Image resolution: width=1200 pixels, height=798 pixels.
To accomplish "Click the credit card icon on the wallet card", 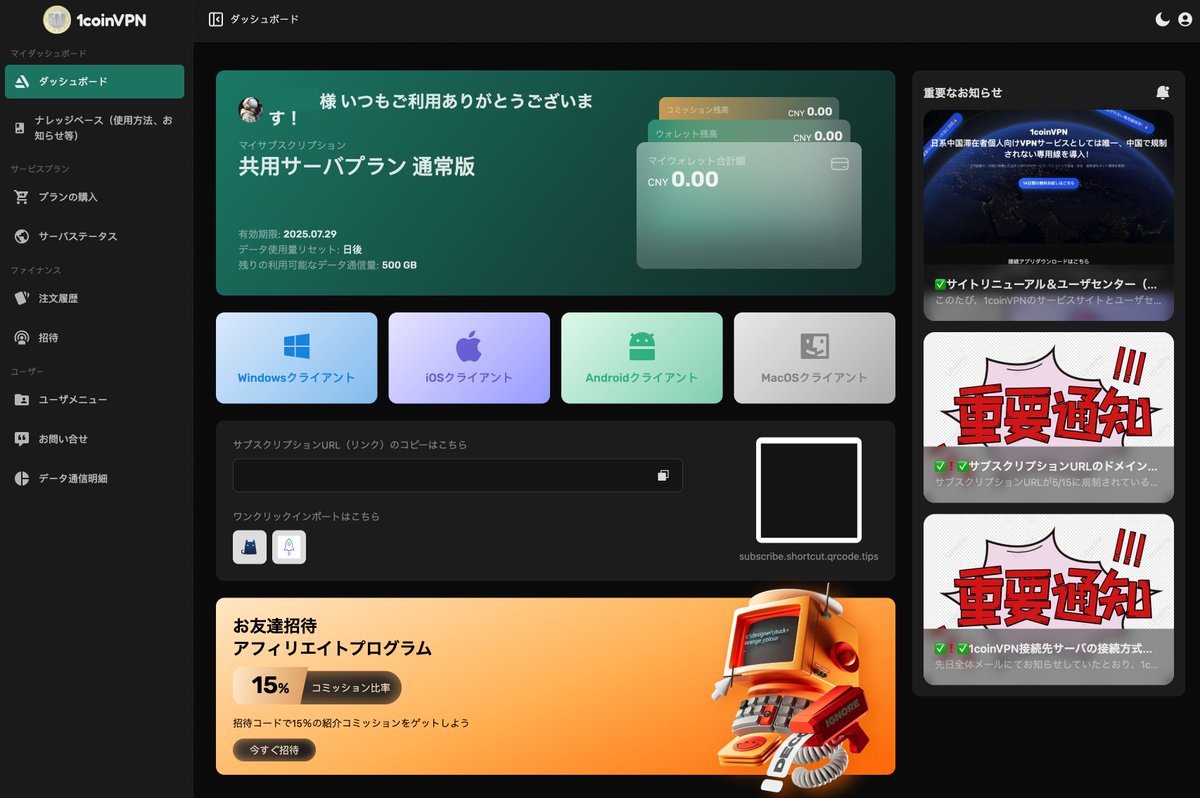I will click(x=840, y=164).
